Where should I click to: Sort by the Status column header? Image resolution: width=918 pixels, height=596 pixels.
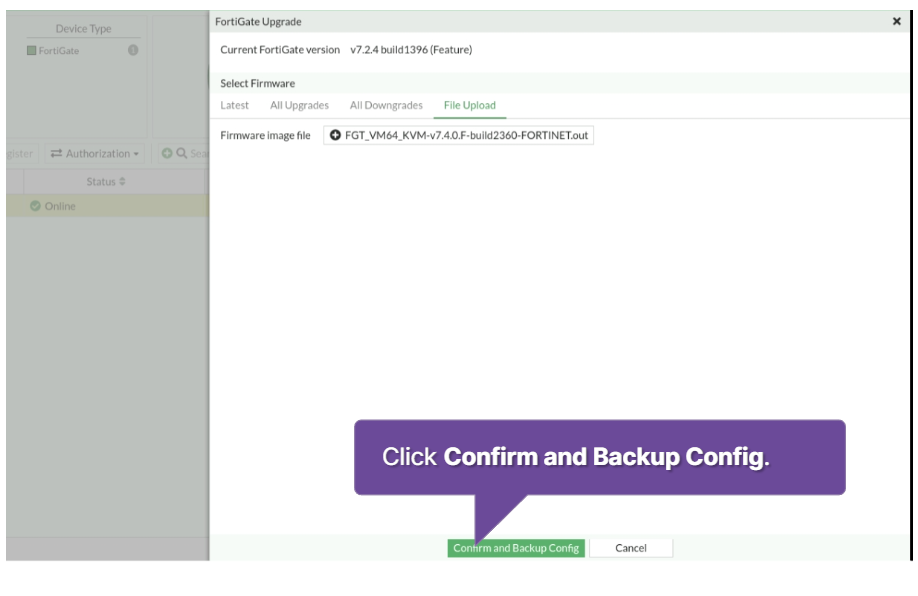click(x=105, y=181)
